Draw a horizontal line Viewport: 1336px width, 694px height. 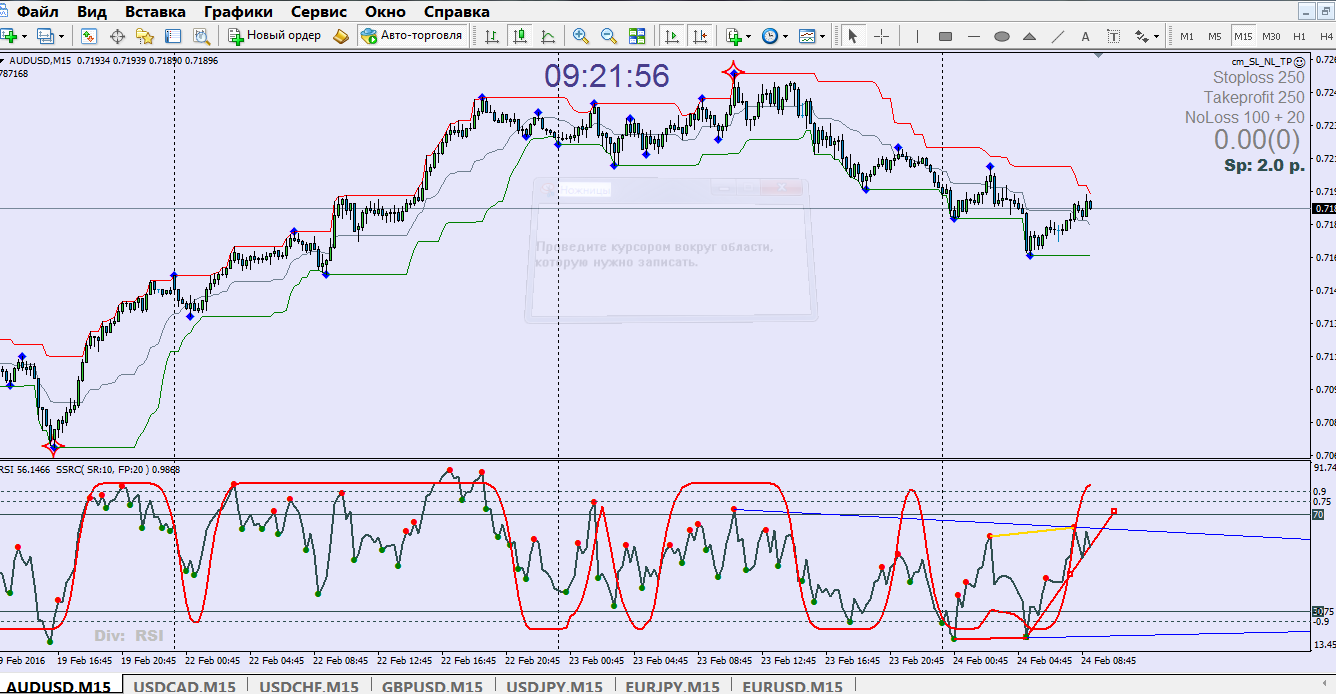pos(974,36)
